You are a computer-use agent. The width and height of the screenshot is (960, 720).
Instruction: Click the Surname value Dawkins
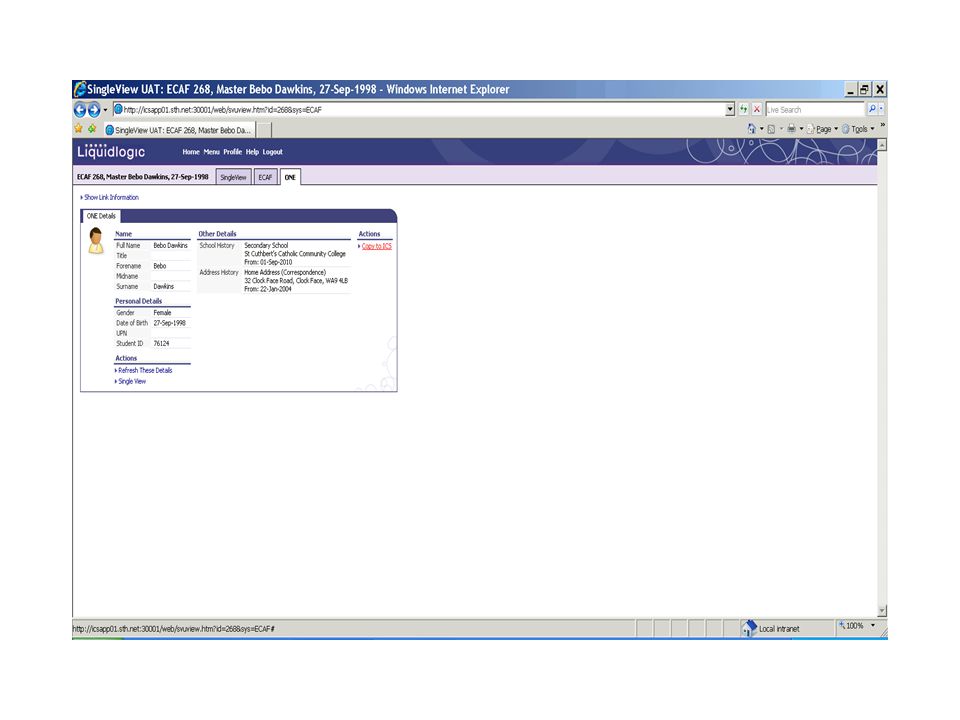pos(163,287)
